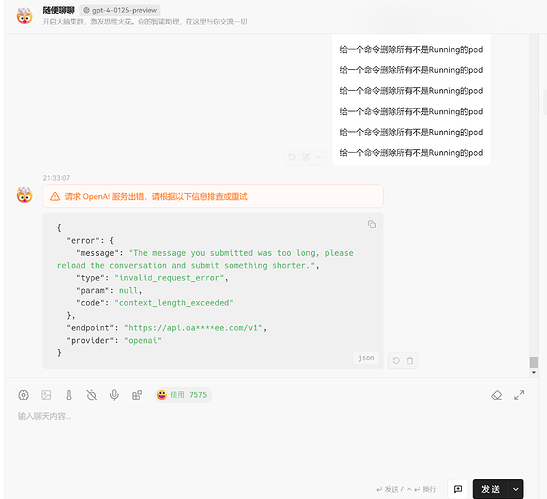Toggle the history message limit icon

point(91,395)
